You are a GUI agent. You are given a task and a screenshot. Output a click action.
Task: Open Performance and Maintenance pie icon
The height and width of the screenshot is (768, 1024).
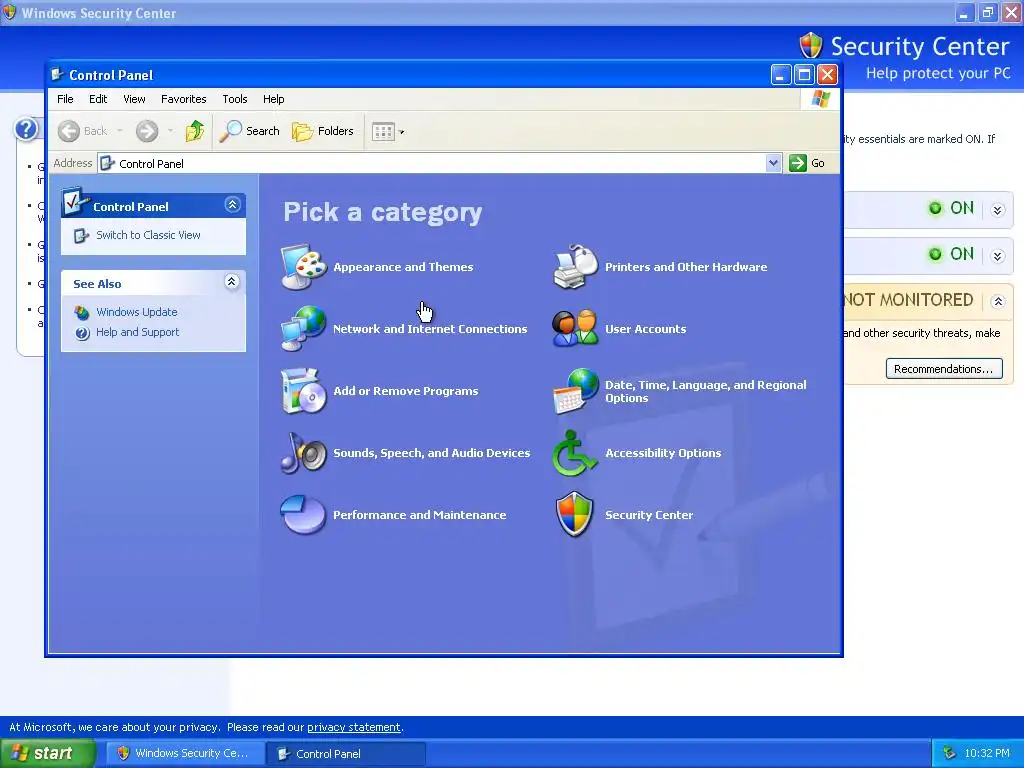tap(303, 515)
